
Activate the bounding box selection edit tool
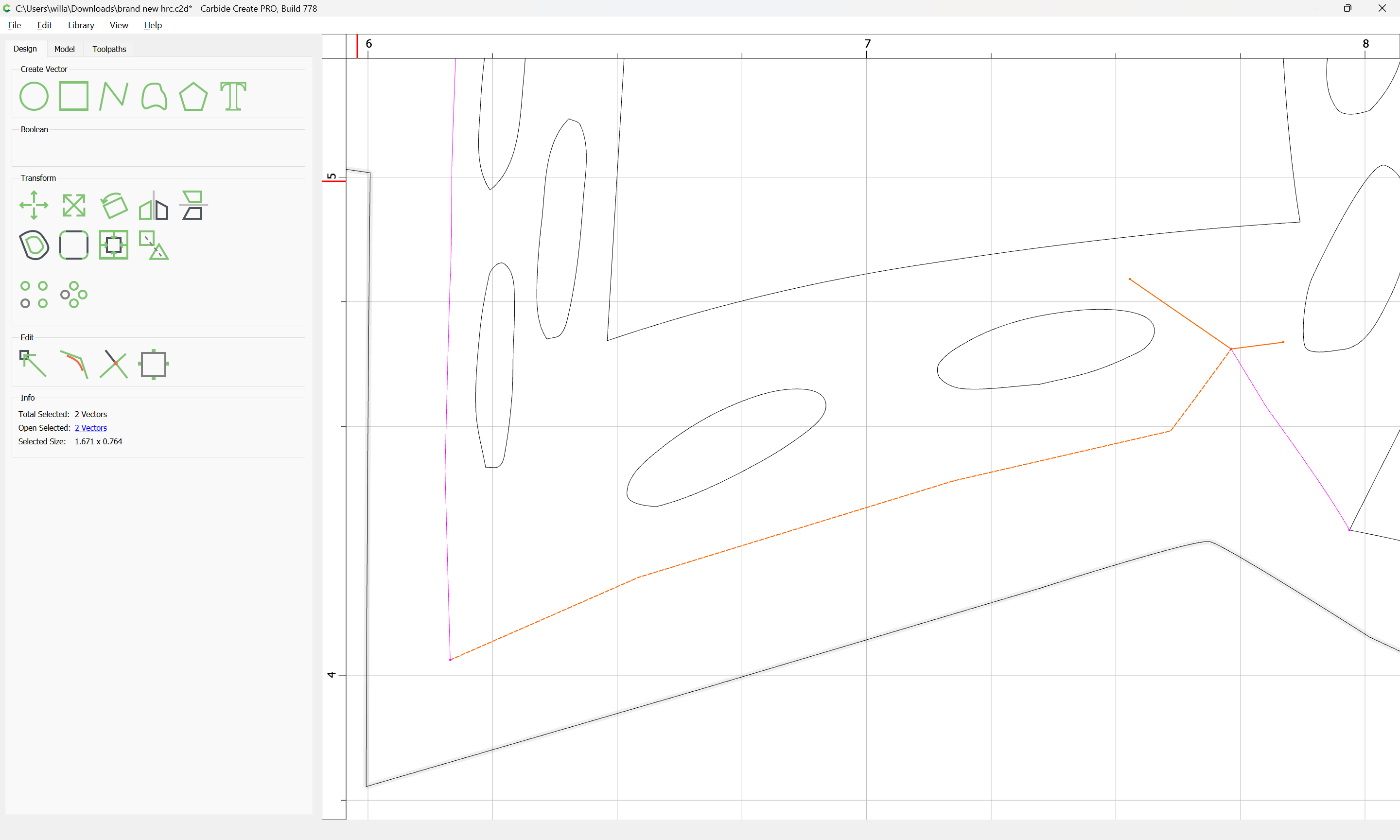coord(154,364)
